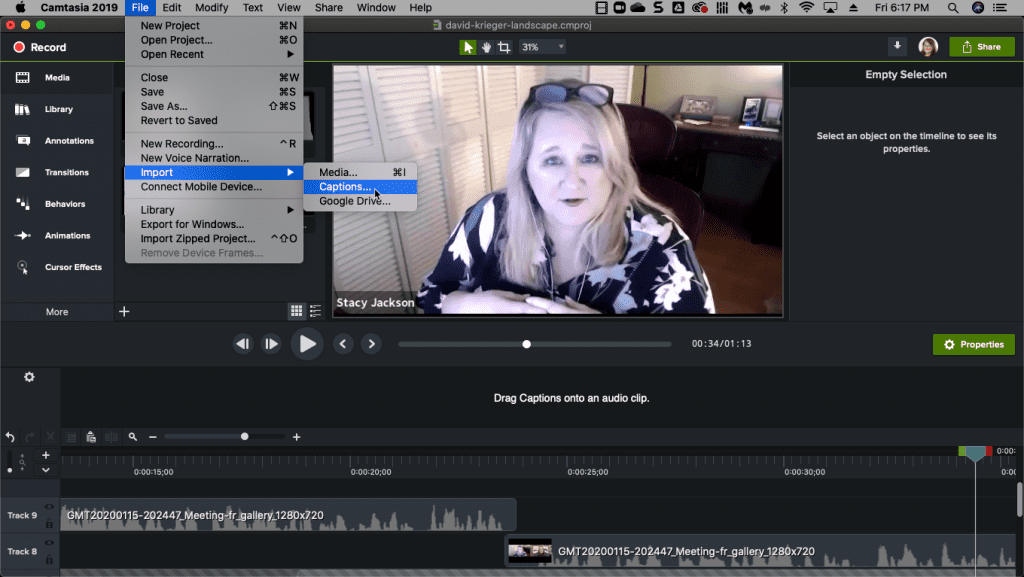
Task: Switch media bin to list view
Action: pyautogui.click(x=315, y=311)
